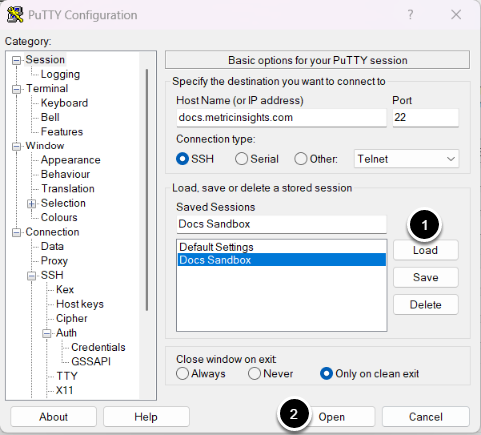Collapse the Connection tree node
Image resolution: width=481 pixels, height=435 pixels.
point(16,233)
